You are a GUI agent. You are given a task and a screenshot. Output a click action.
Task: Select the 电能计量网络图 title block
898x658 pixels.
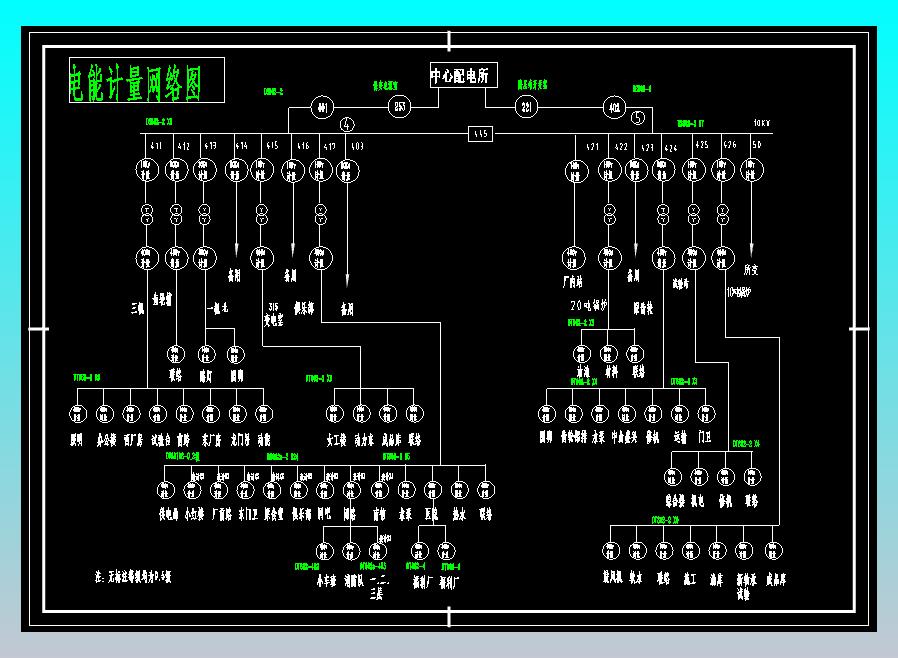point(147,80)
